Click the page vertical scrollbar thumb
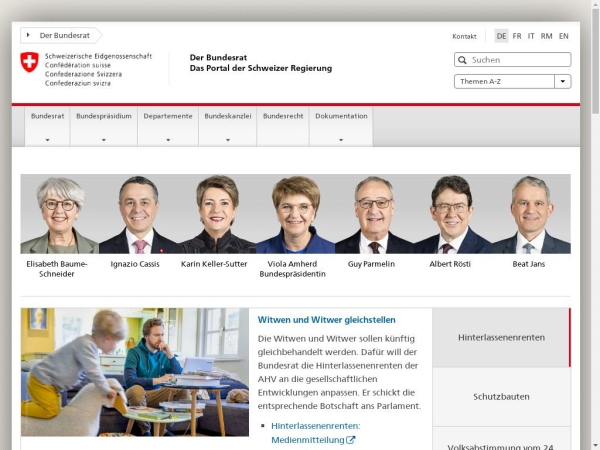The width and height of the screenshot is (600, 450). tap(595, 61)
